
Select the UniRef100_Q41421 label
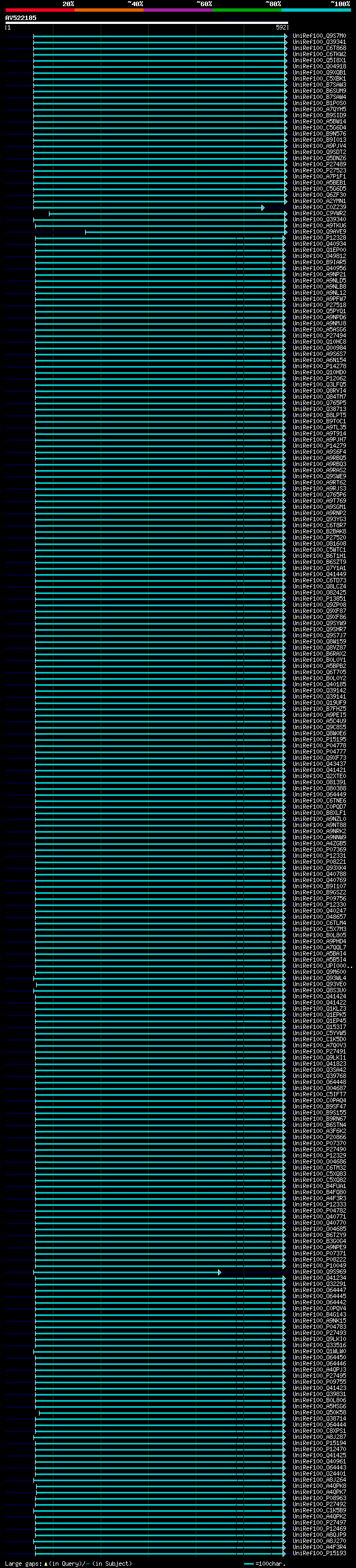click(x=319, y=770)
